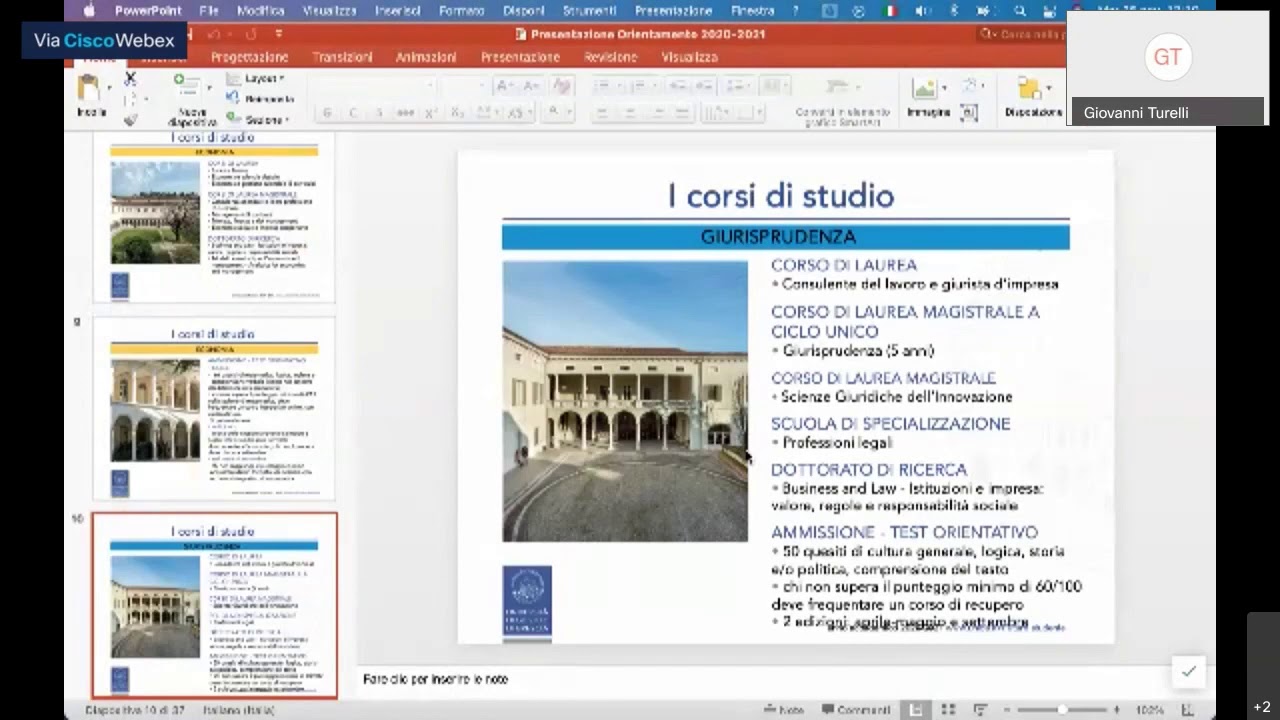Click the clear formatting icon

pyautogui.click(x=562, y=86)
